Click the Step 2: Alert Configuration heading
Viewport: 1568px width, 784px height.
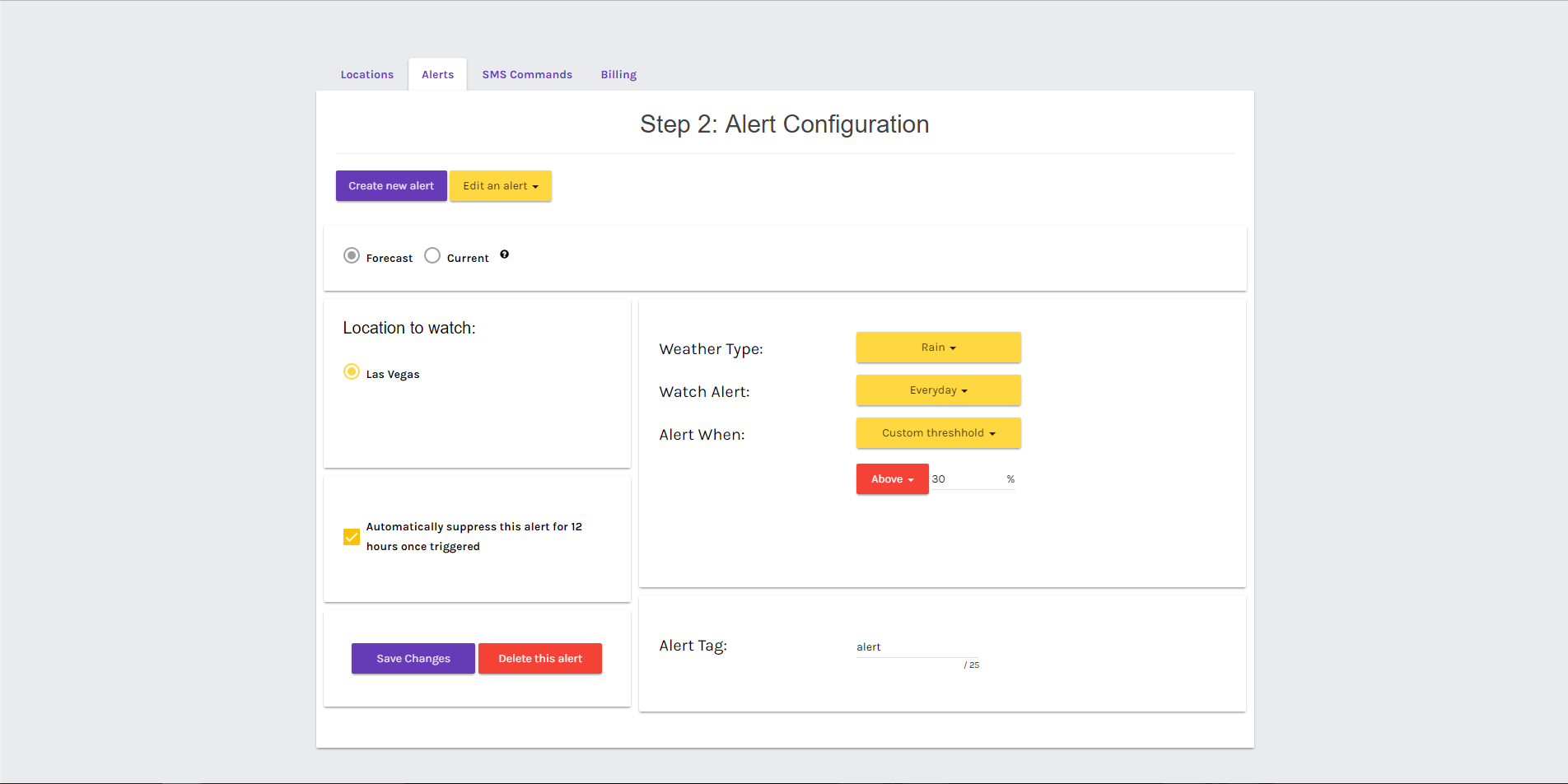click(x=785, y=124)
